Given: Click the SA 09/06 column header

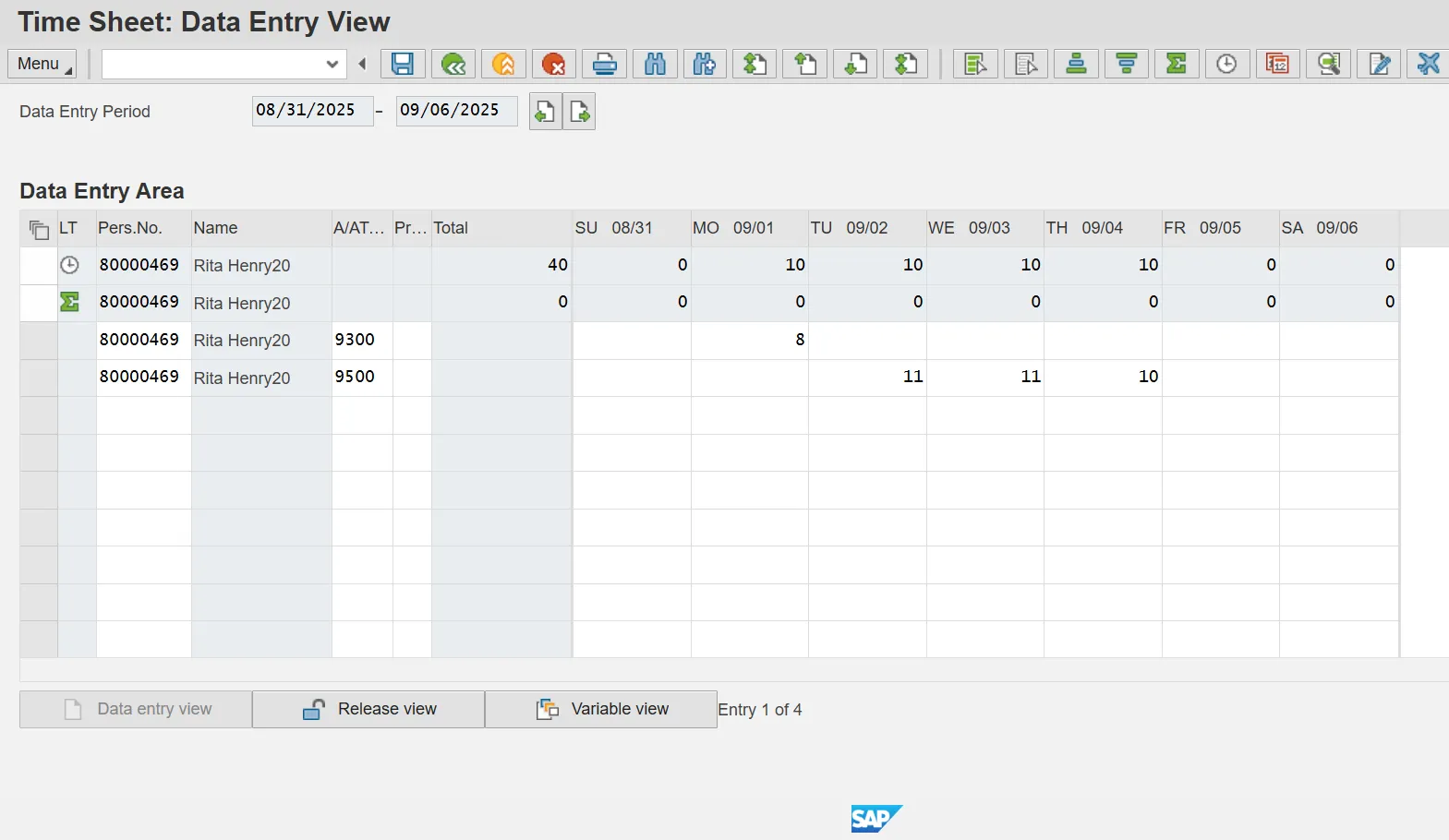Looking at the screenshot, I should coord(1339,228).
